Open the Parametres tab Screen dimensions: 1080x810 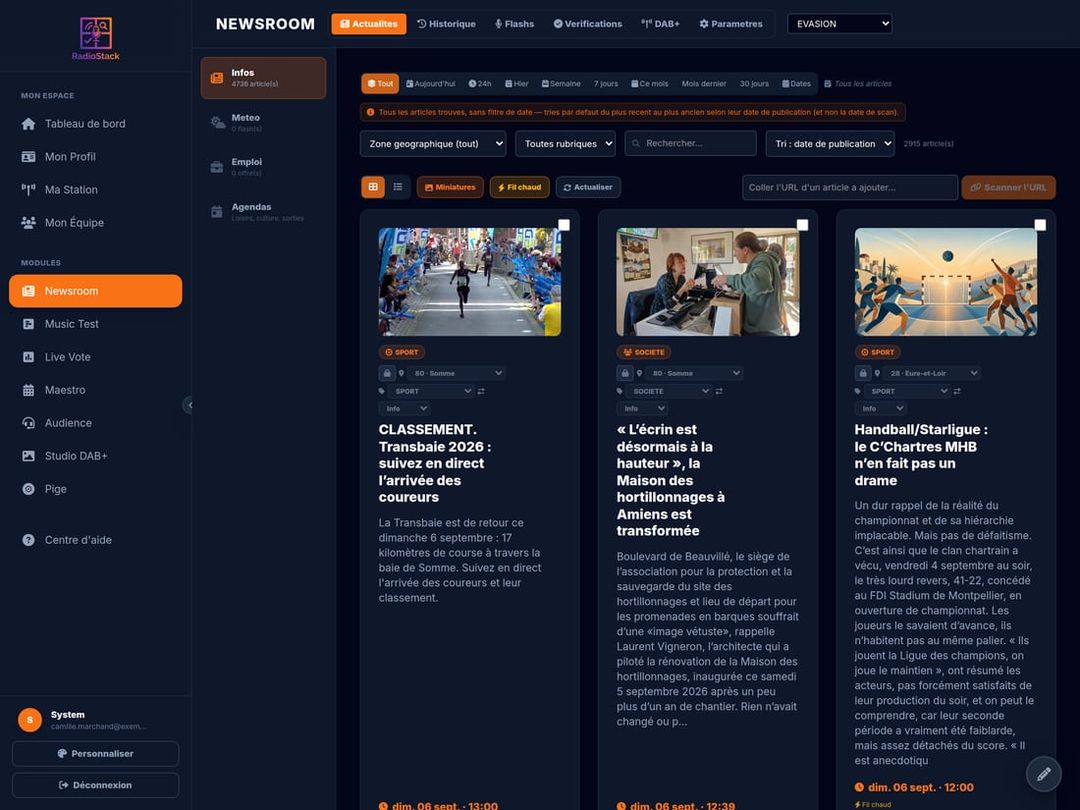tap(731, 24)
